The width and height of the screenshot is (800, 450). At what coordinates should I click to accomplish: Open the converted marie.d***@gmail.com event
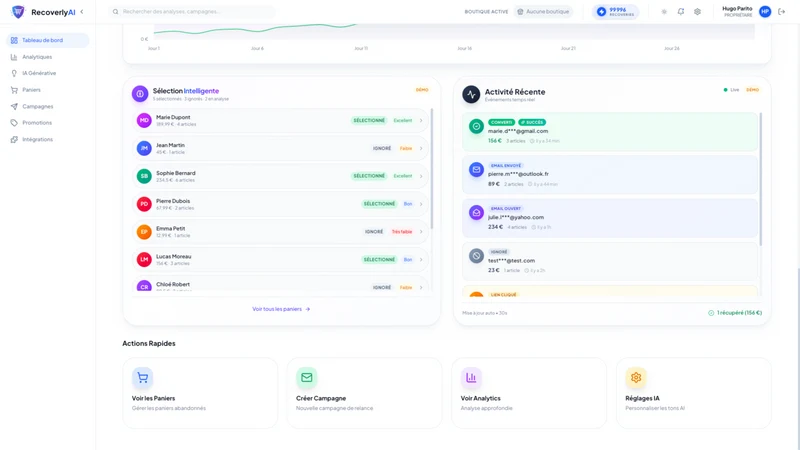point(610,132)
